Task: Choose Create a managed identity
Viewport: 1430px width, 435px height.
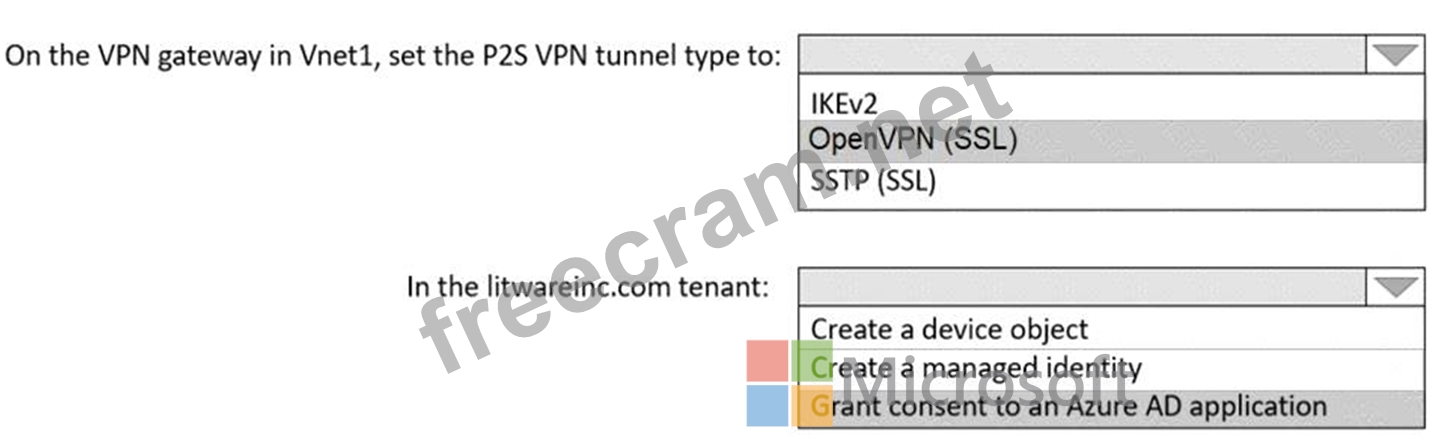Action: click(1111, 368)
